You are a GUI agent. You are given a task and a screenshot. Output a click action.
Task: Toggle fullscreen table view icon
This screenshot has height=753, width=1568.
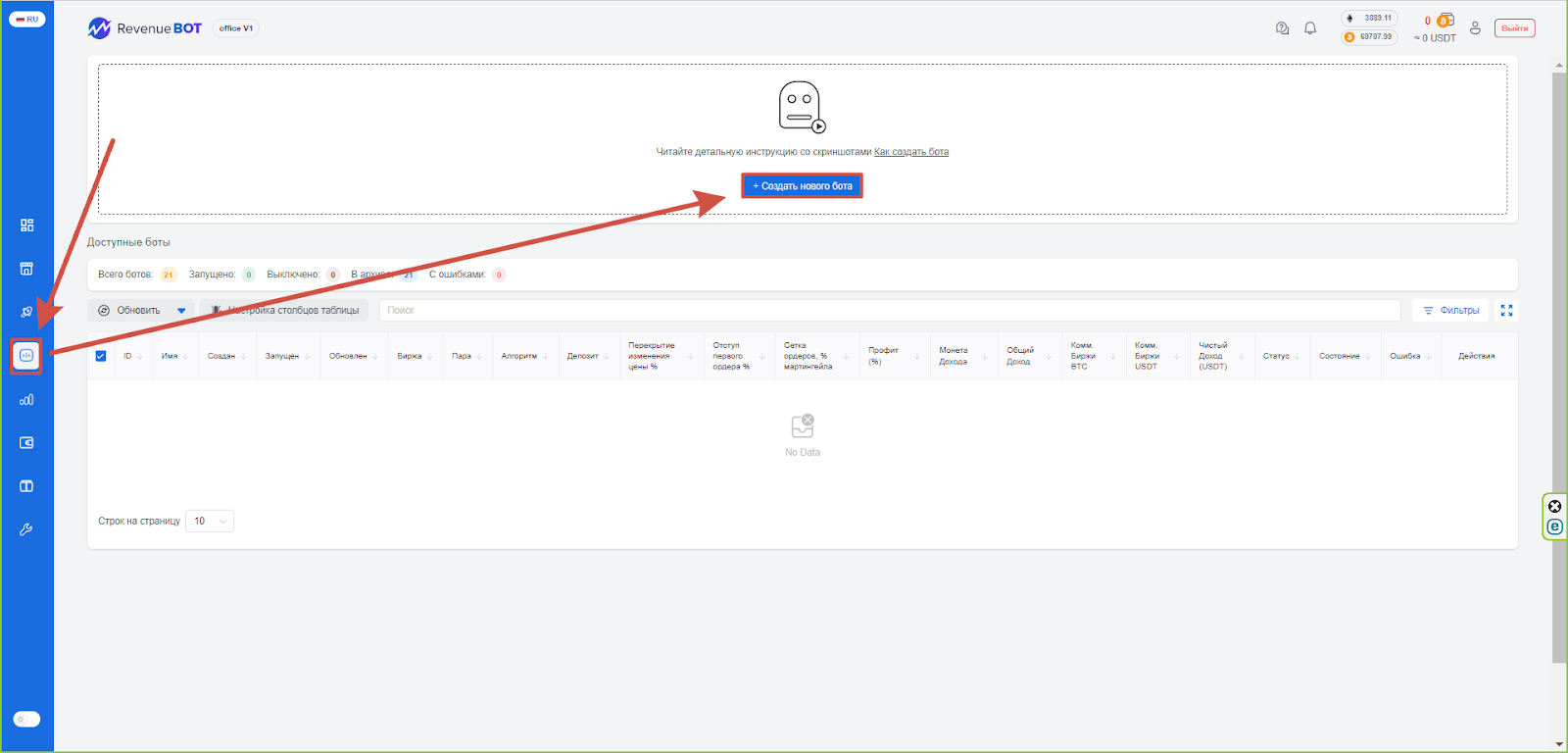pyautogui.click(x=1506, y=311)
